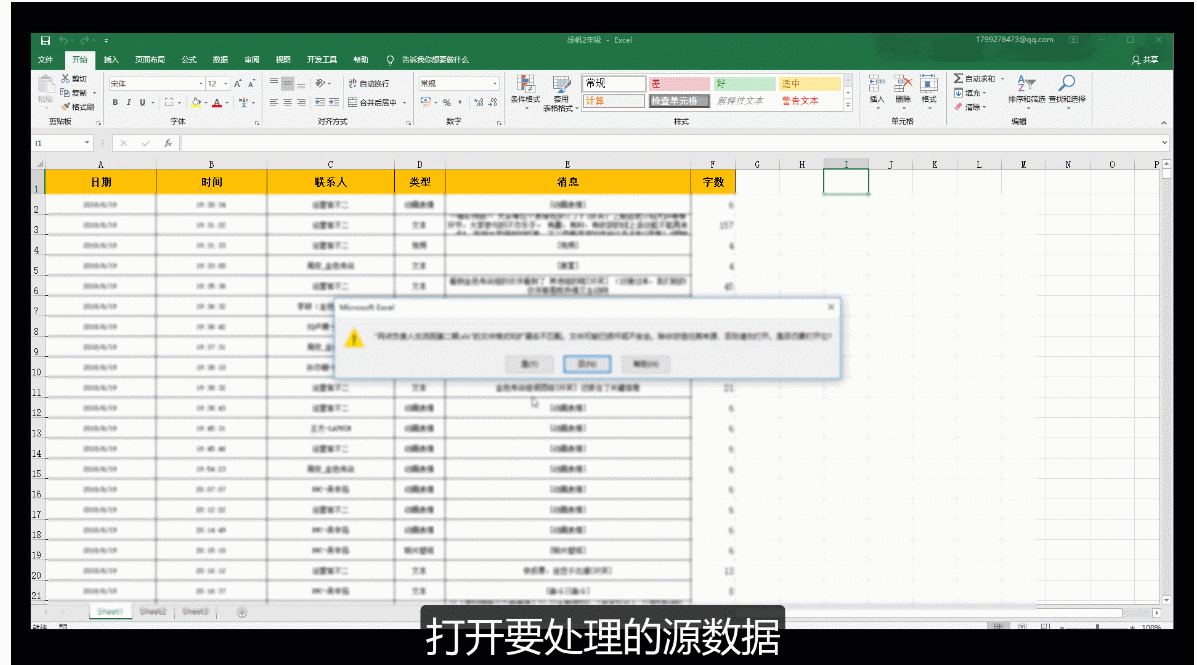Click the Decrease Indent icon
The height and width of the screenshot is (665, 1197).
click(x=320, y=102)
